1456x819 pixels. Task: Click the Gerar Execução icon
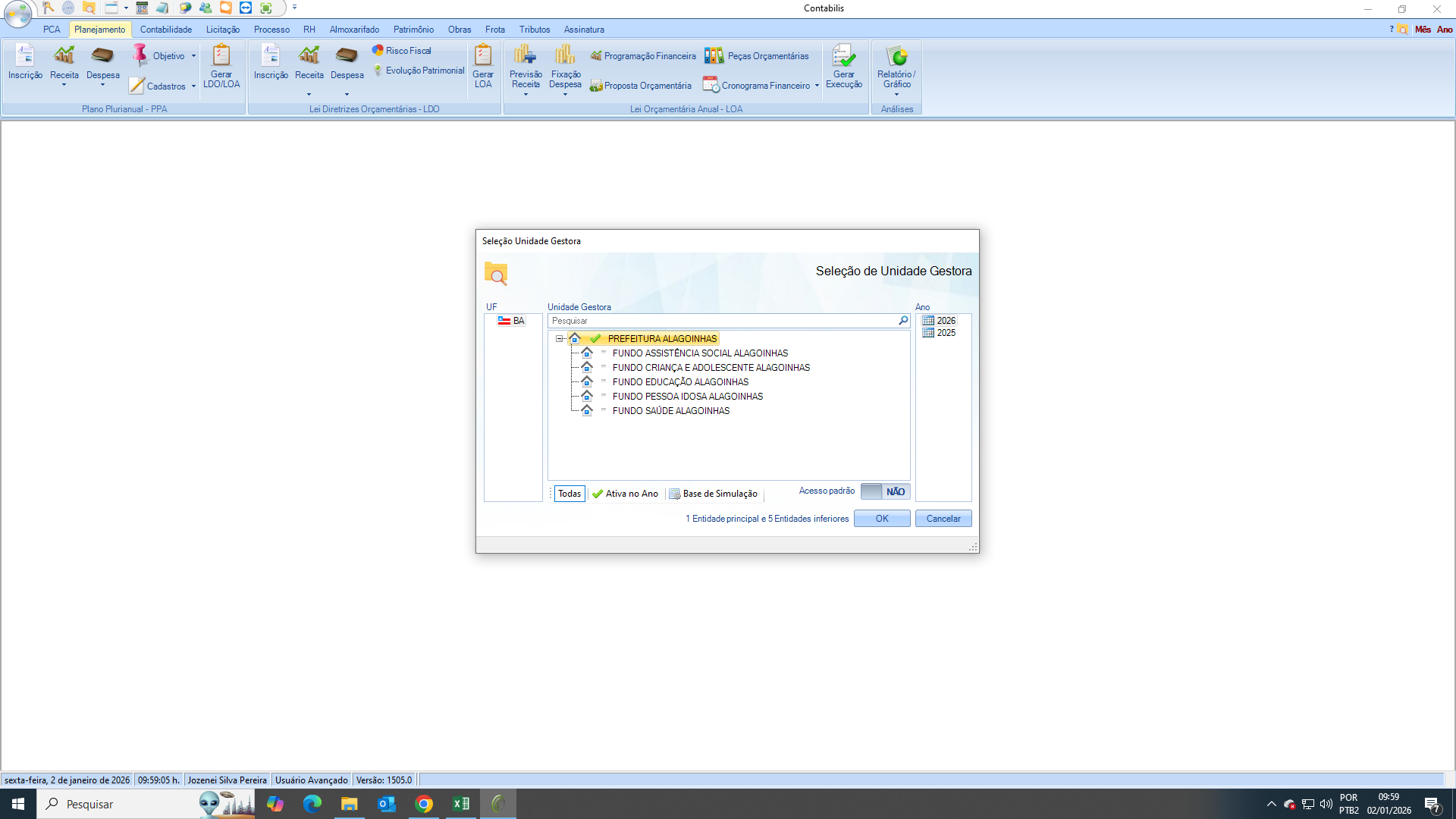click(843, 58)
